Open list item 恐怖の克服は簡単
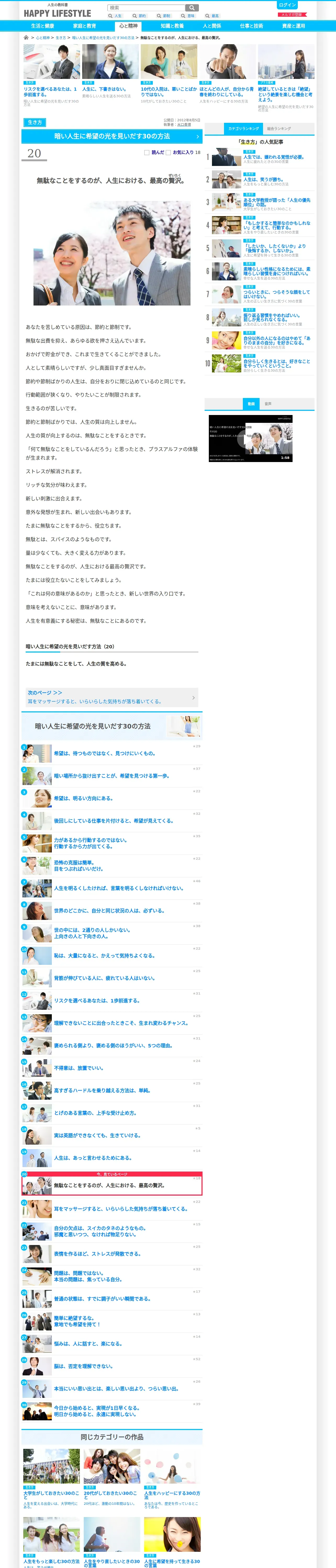The height and width of the screenshot is (1568, 336). pos(79,866)
